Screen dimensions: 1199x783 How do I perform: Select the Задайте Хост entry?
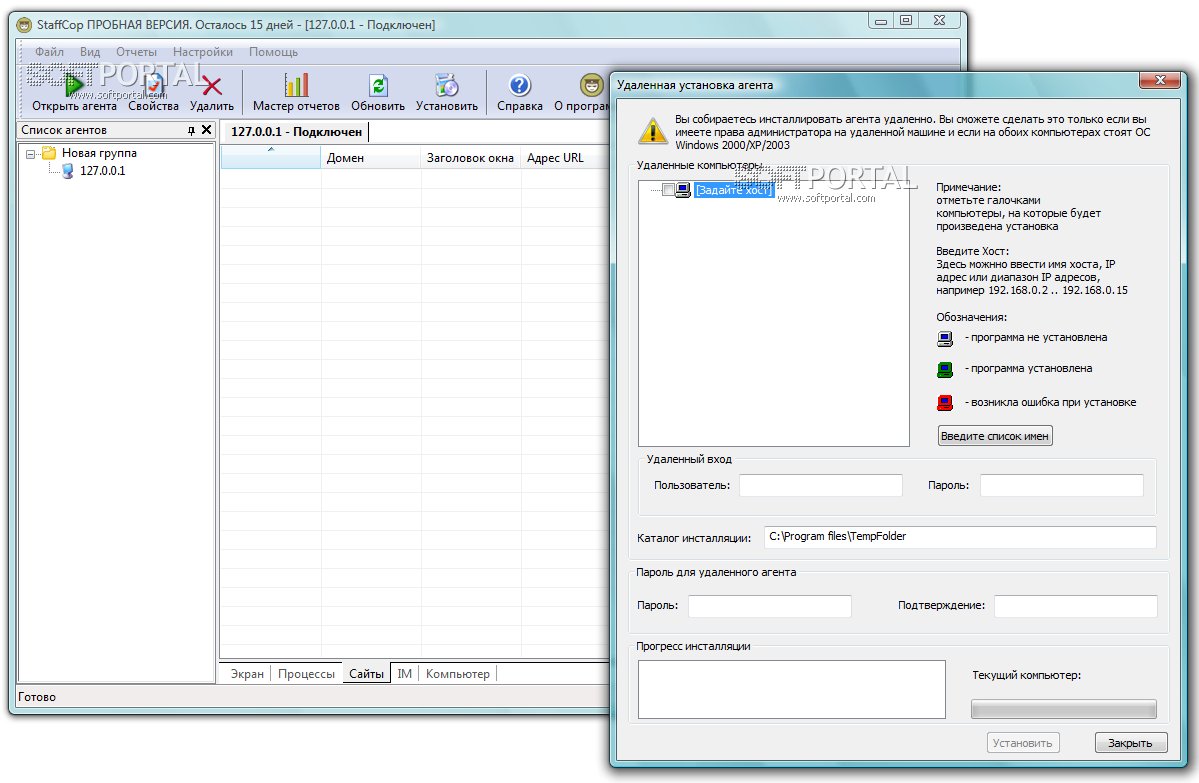point(733,190)
